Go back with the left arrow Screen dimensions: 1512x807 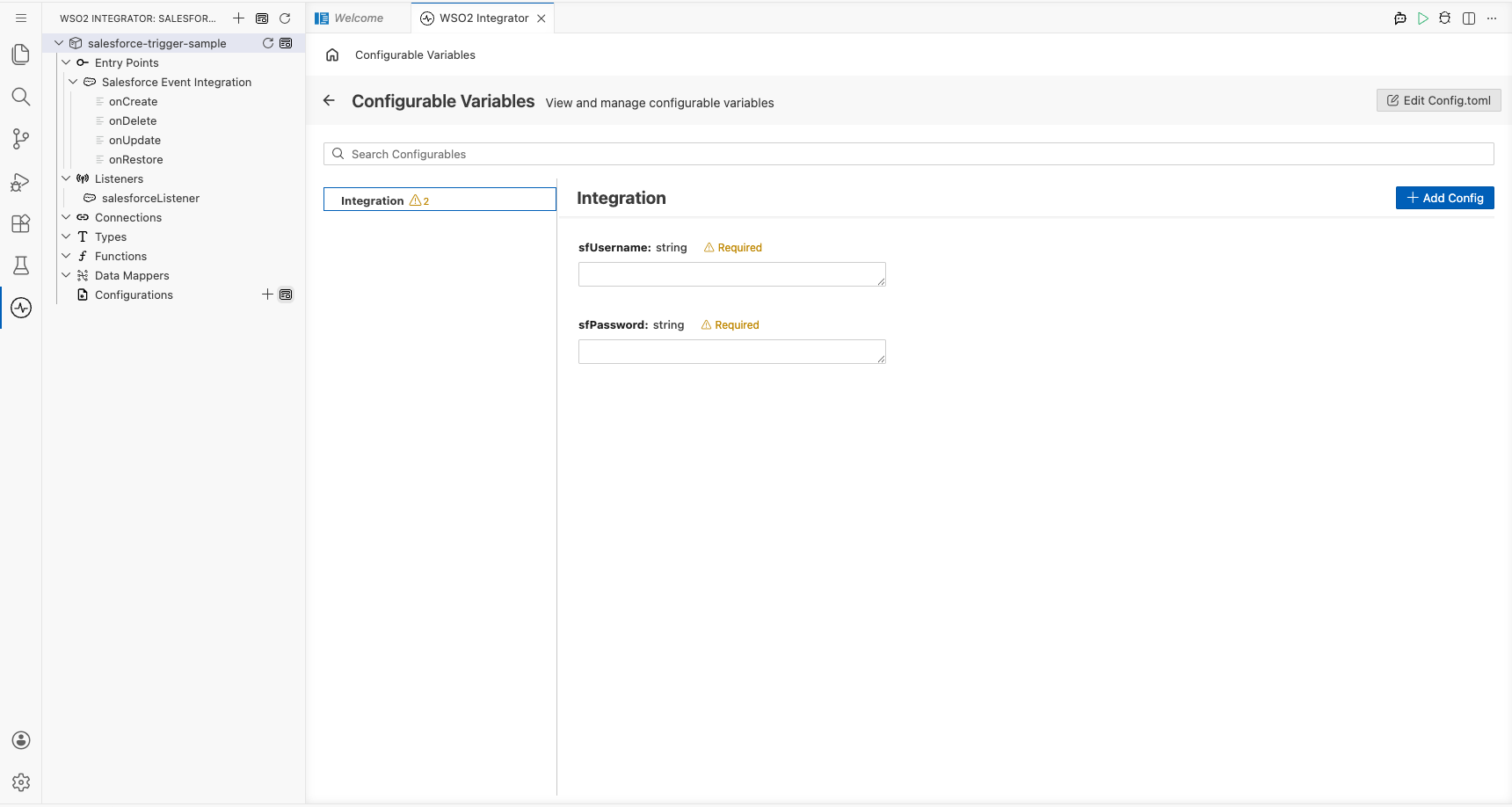(330, 100)
